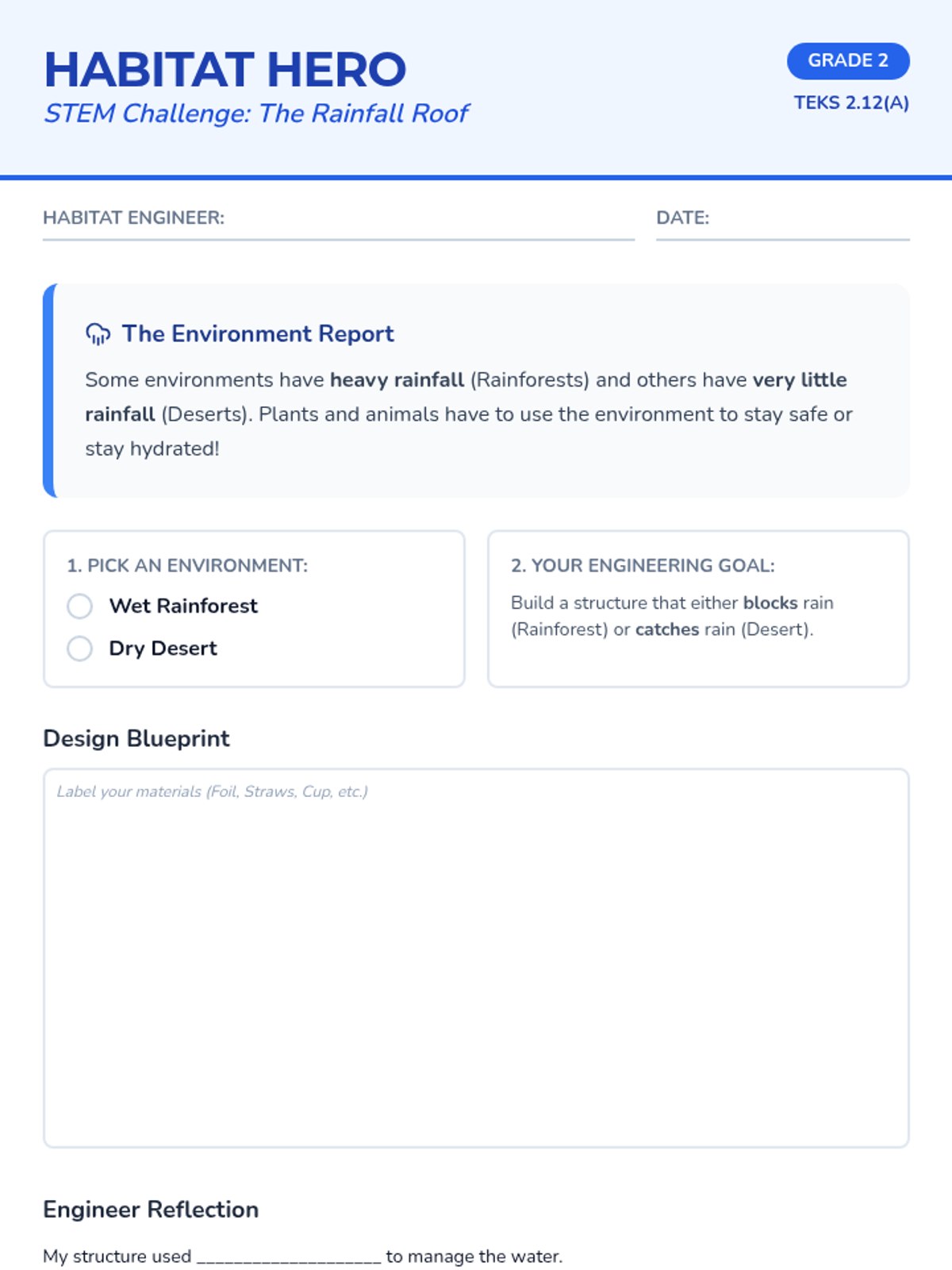The height and width of the screenshot is (1270, 952).
Task: Click the Your Engineering Goal heading
Action: 643,566
